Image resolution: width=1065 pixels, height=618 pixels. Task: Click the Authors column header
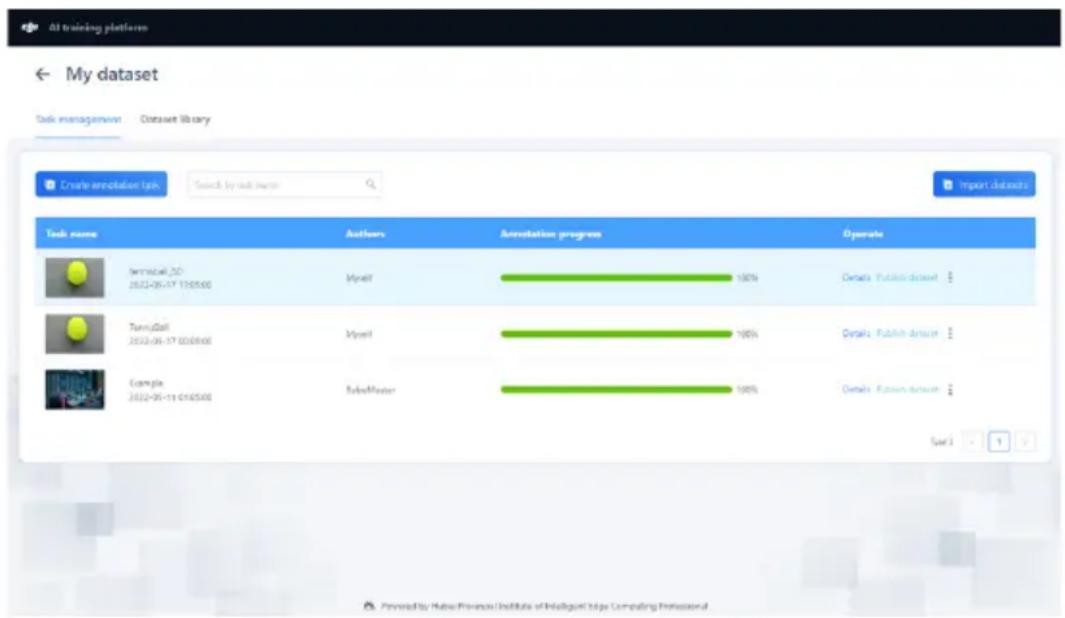click(x=365, y=234)
